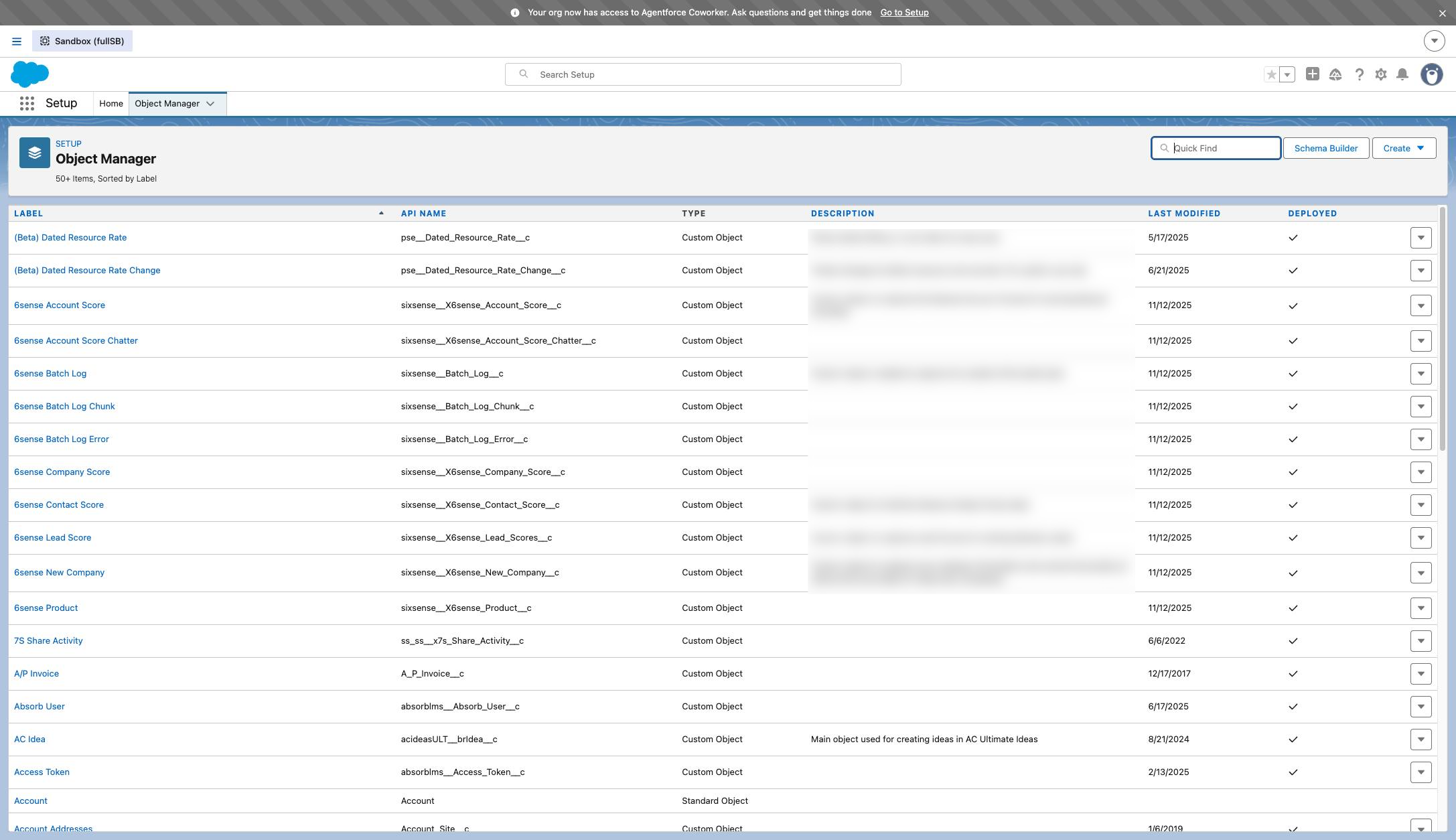Open the A/P Invoice object
This screenshot has width=1456, height=840.
click(x=36, y=674)
